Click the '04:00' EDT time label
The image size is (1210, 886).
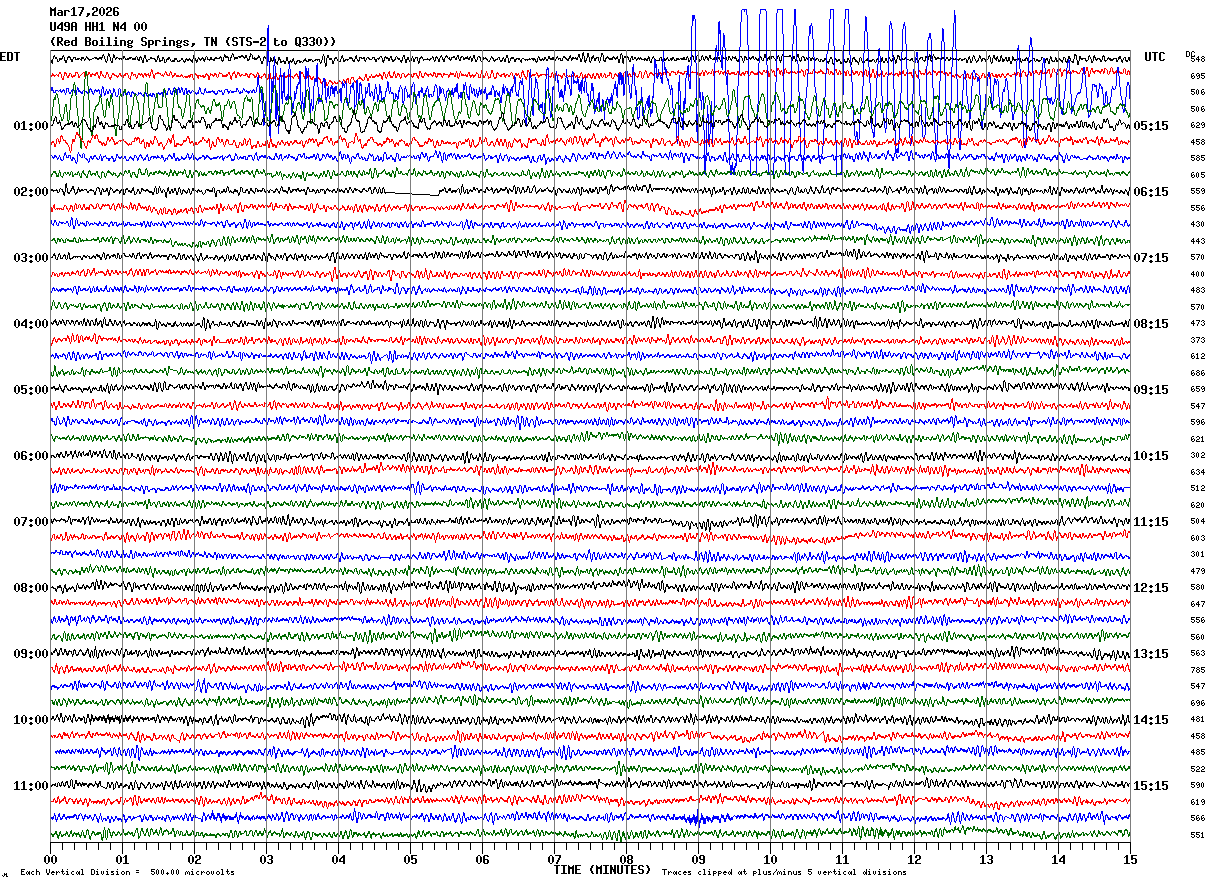[x=31, y=324]
